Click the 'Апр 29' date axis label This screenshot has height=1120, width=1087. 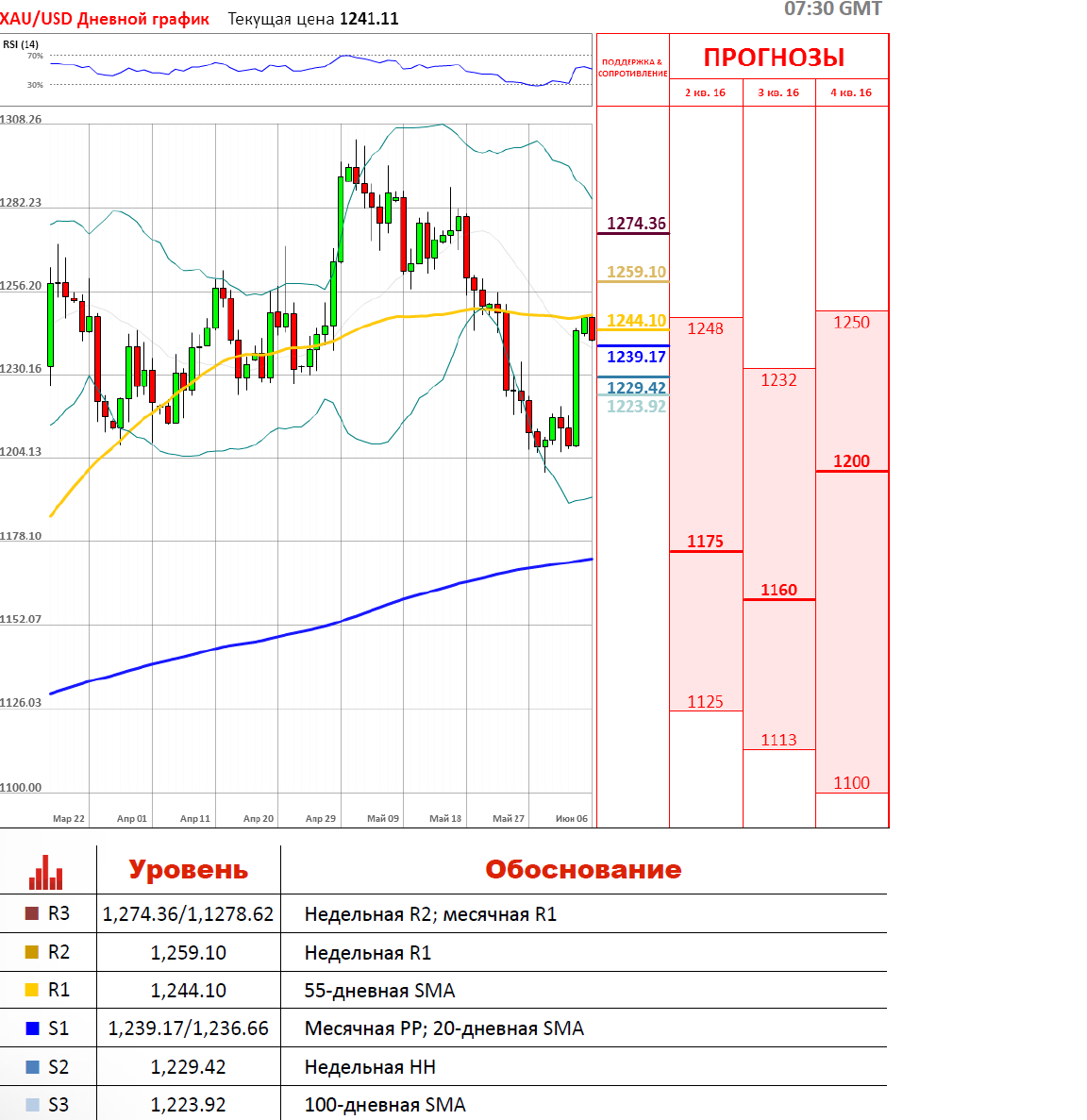(x=321, y=819)
